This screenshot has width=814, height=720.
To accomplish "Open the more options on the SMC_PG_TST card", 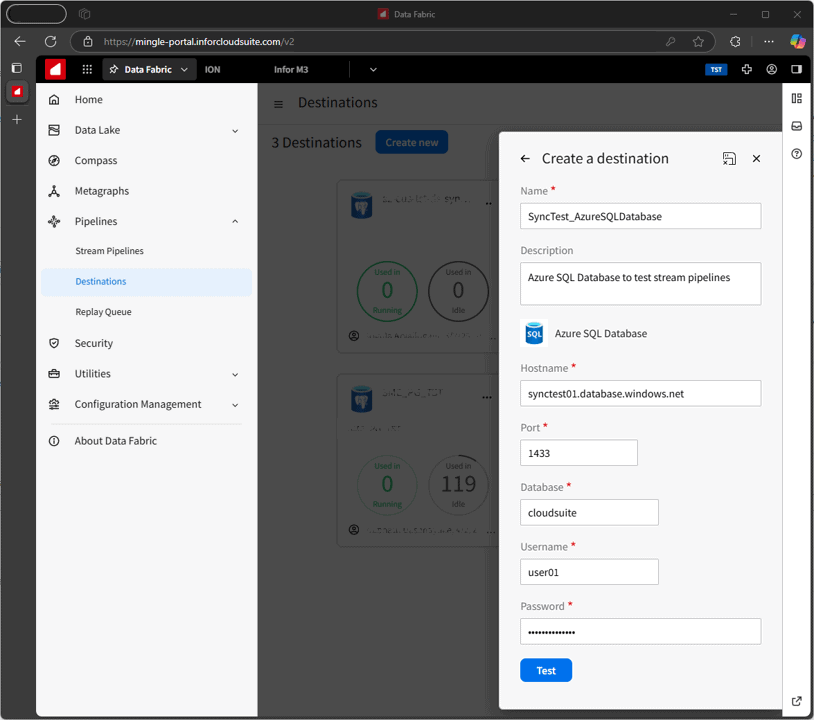I will [486, 398].
